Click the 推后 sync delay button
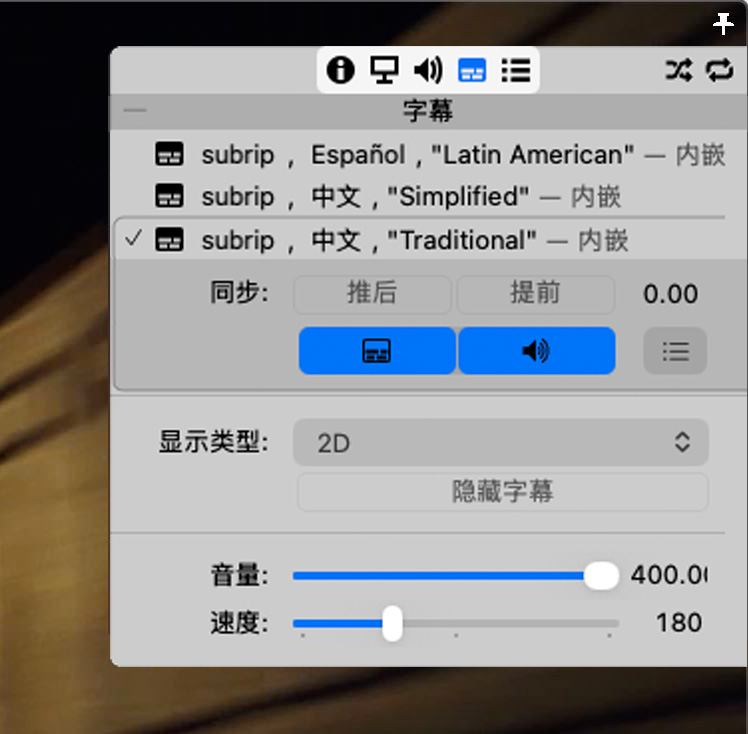The image size is (748, 734). click(372, 294)
